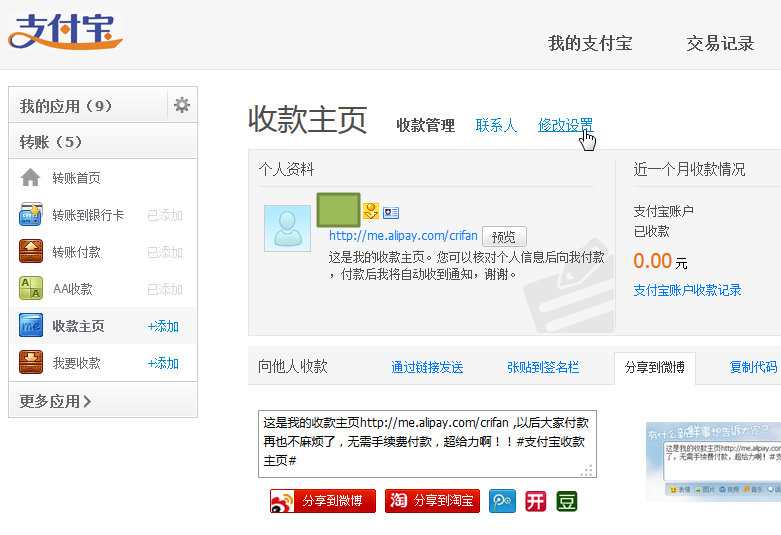Open 支付宝账户收款记录 link
This screenshot has width=781, height=535.
pos(687,290)
